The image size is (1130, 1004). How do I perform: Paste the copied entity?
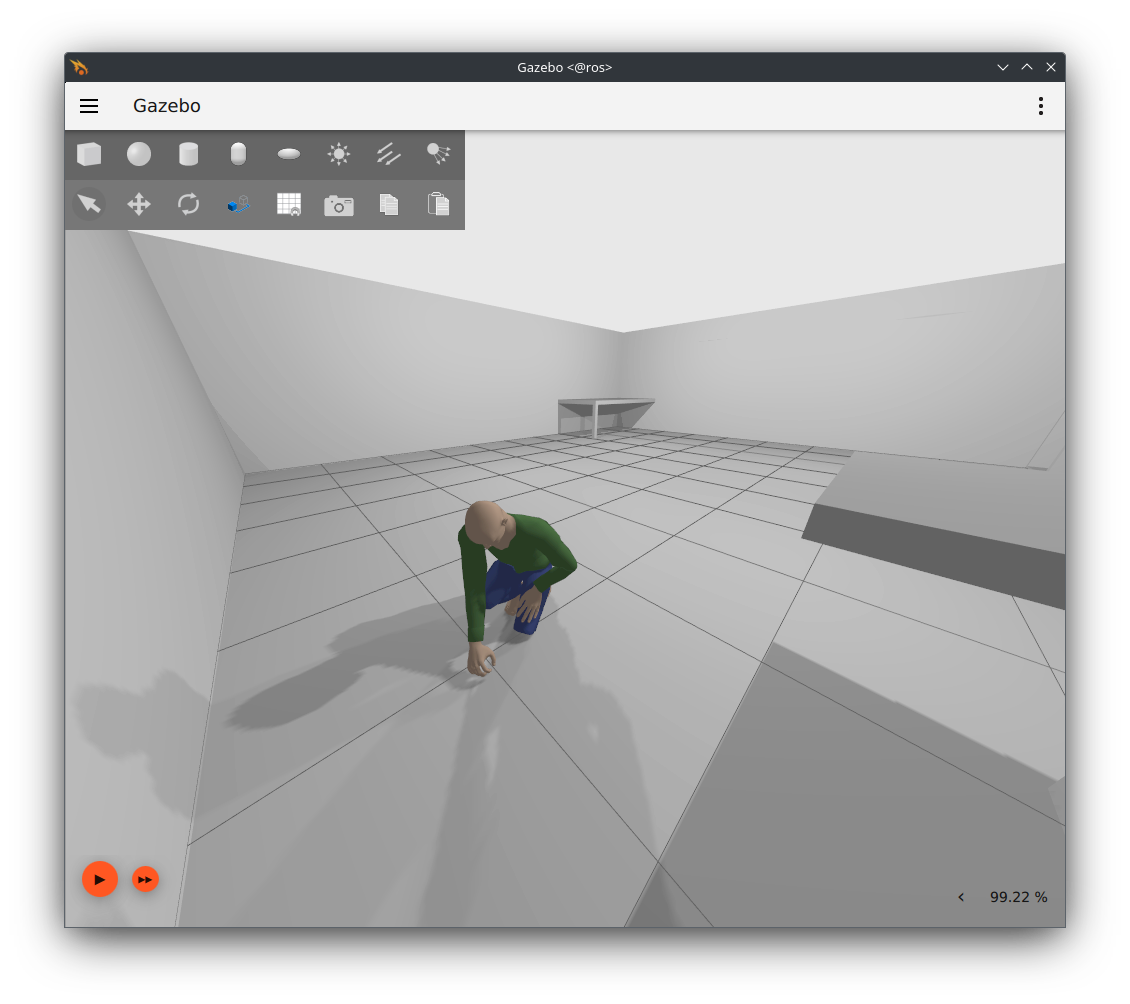[438, 204]
